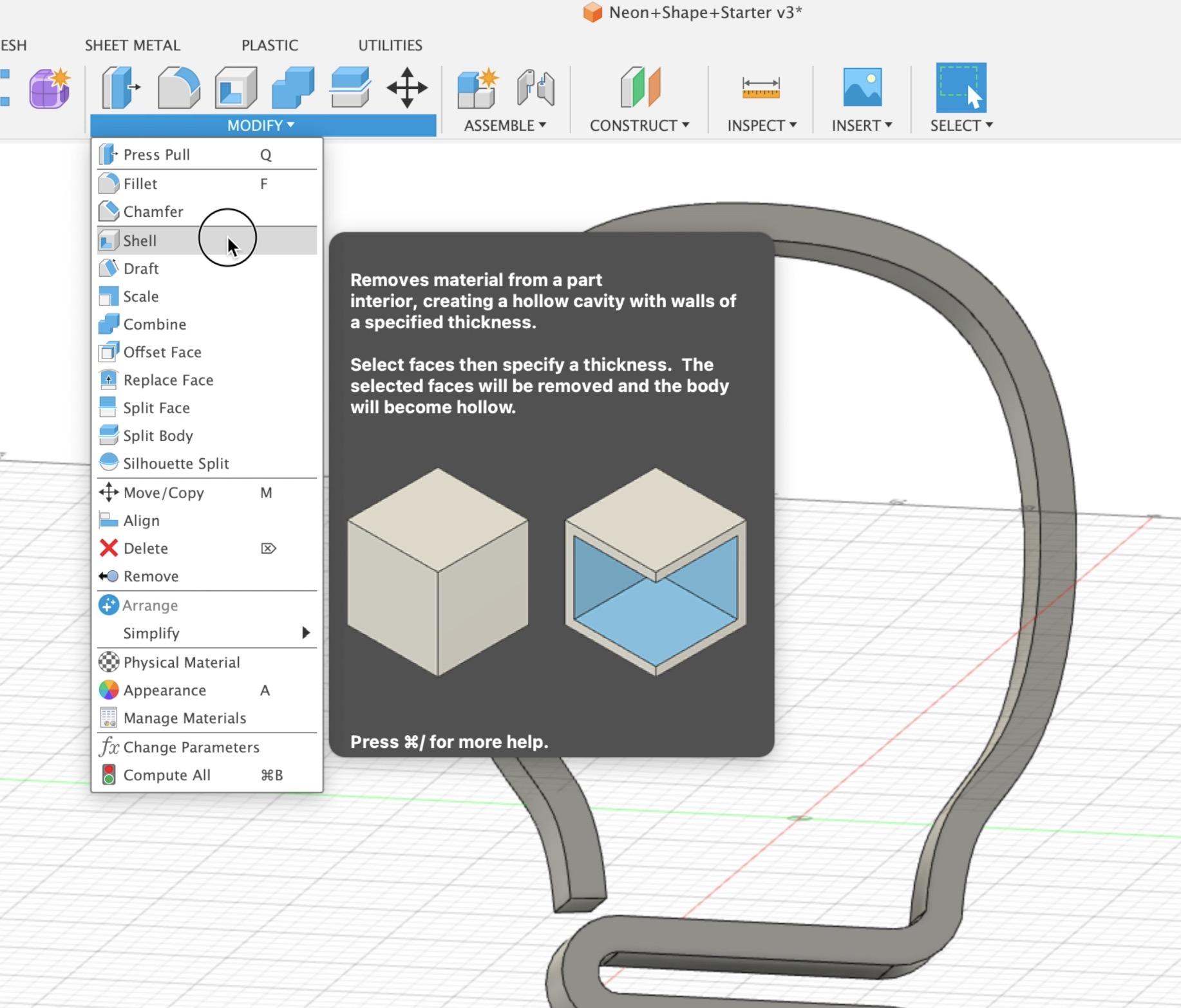Open the Construct dropdown
The height and width of the screenshot is (1008, 1181).
tap(638, 126)
